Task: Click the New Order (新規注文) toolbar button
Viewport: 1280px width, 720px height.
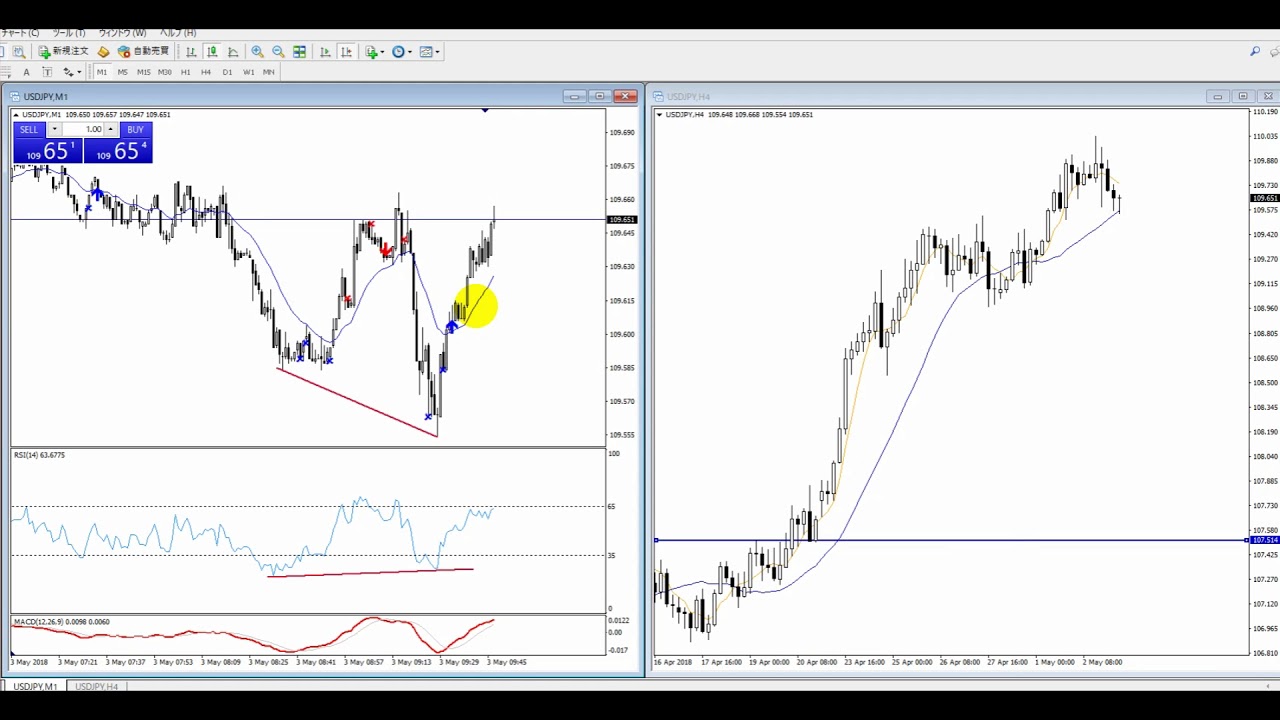Action: tap(63, 51)
